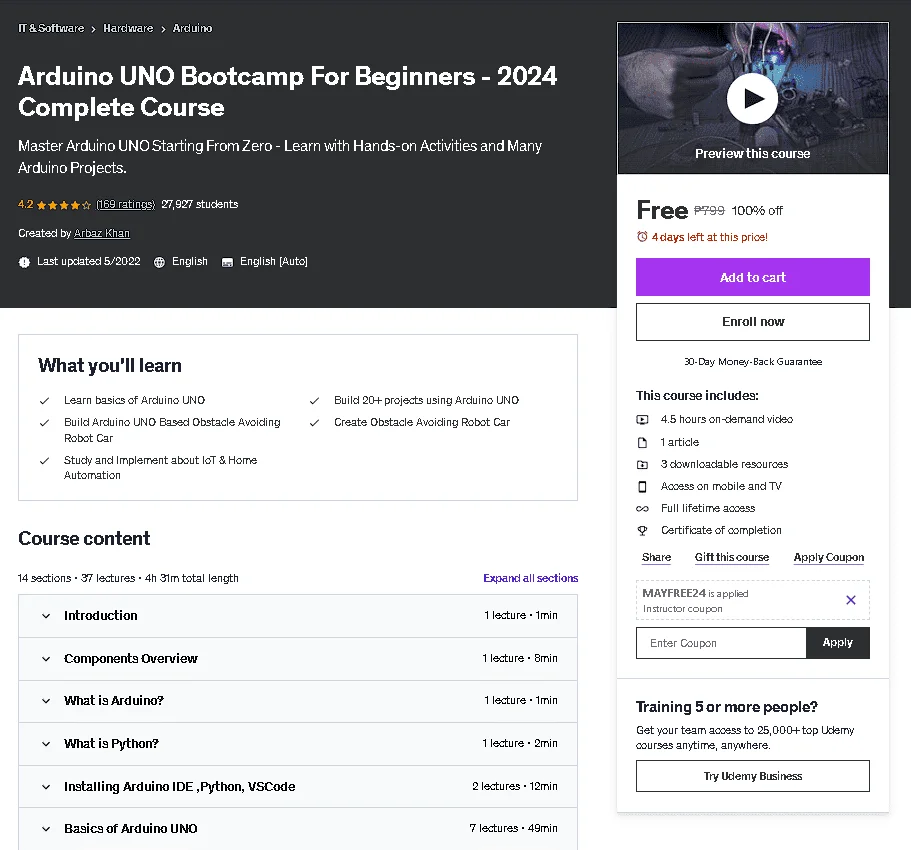Click Gift this course
Viewport: 911px width, 850px height.
click(732, 557)
